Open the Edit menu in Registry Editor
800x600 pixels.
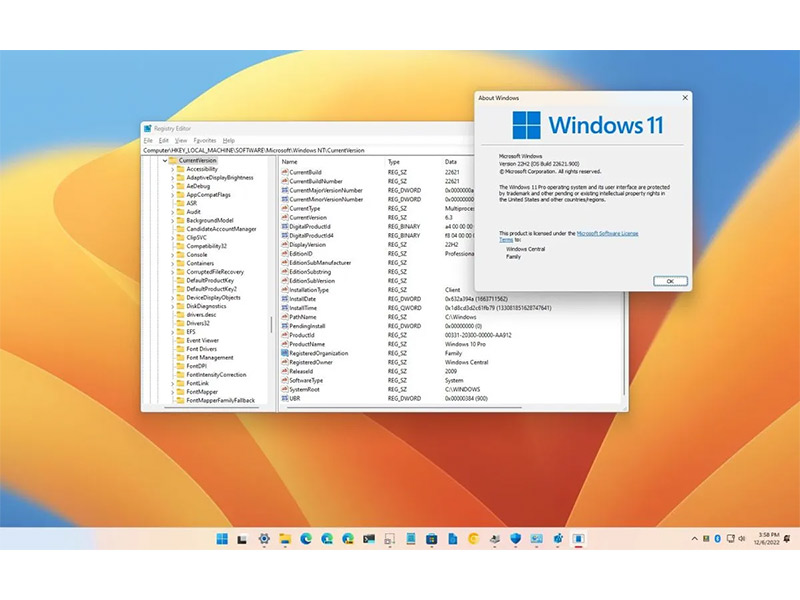click(x=163, y=140)
